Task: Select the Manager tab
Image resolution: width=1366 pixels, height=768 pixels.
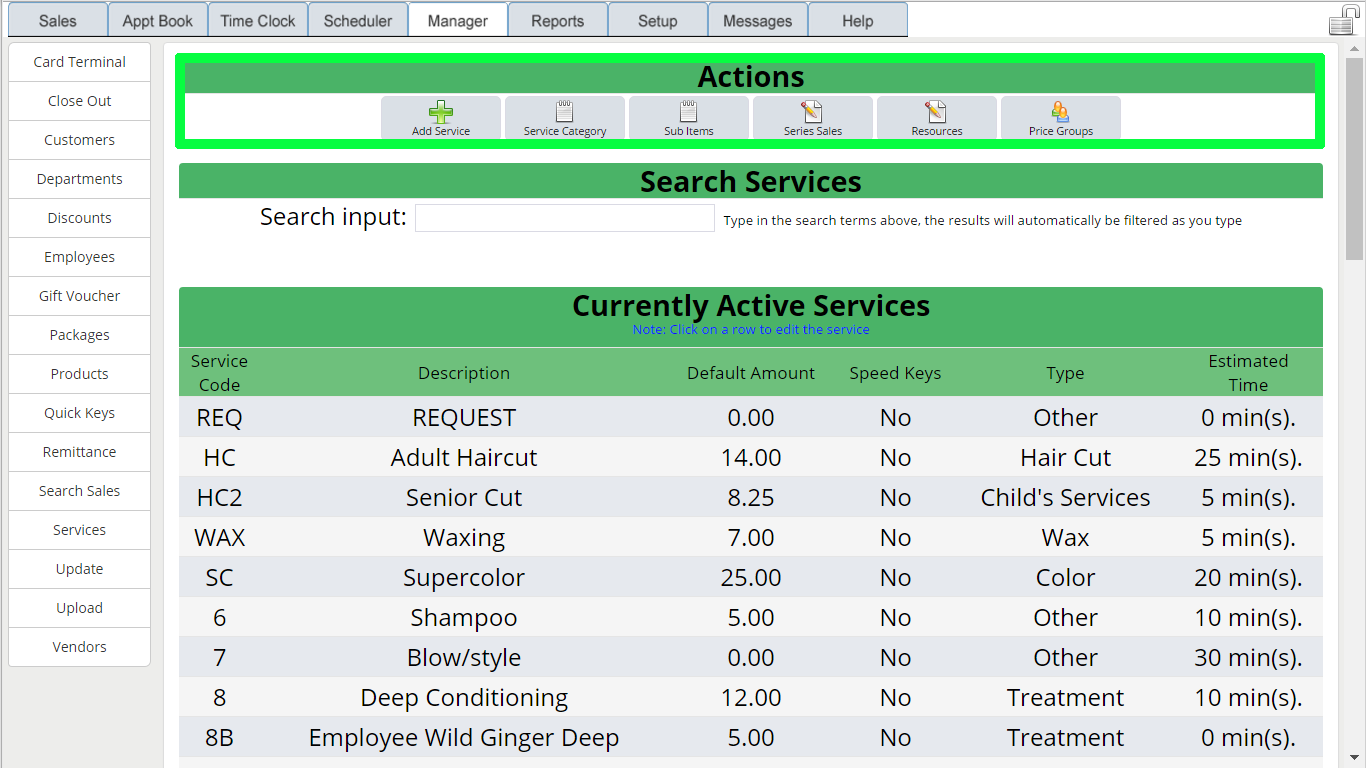Action: (458, 20)
